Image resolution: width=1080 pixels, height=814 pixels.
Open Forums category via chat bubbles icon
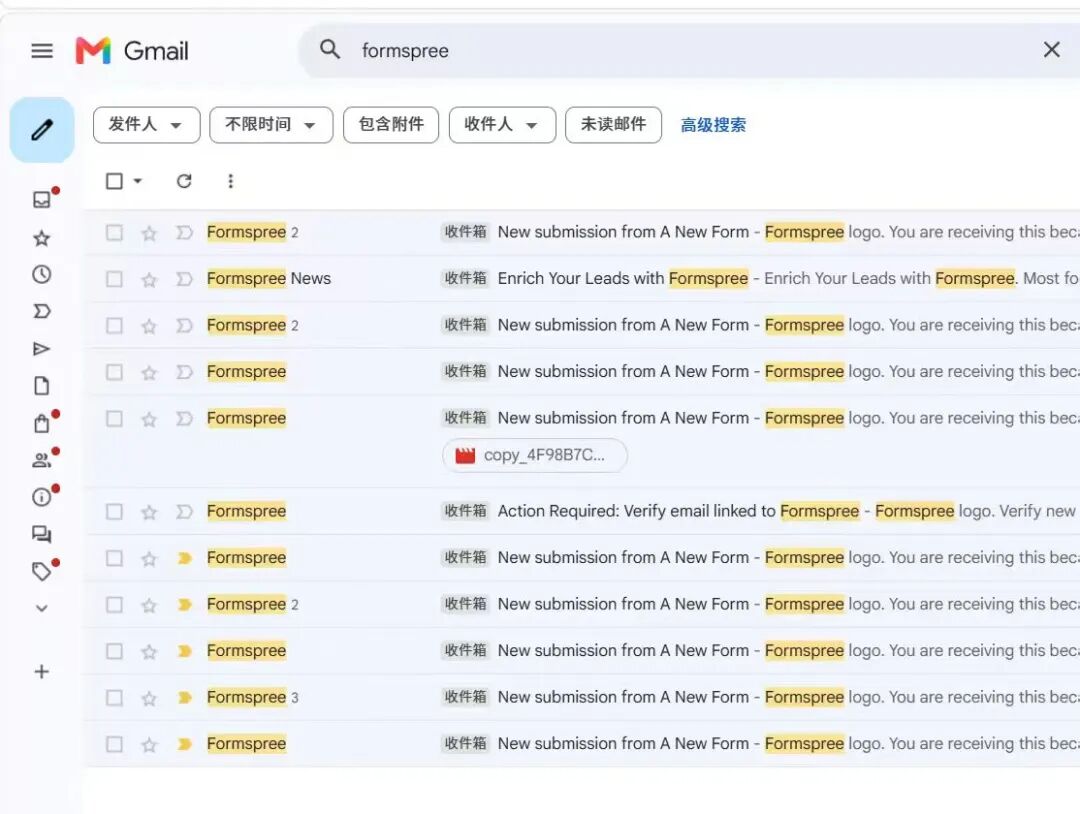[42, 534]
